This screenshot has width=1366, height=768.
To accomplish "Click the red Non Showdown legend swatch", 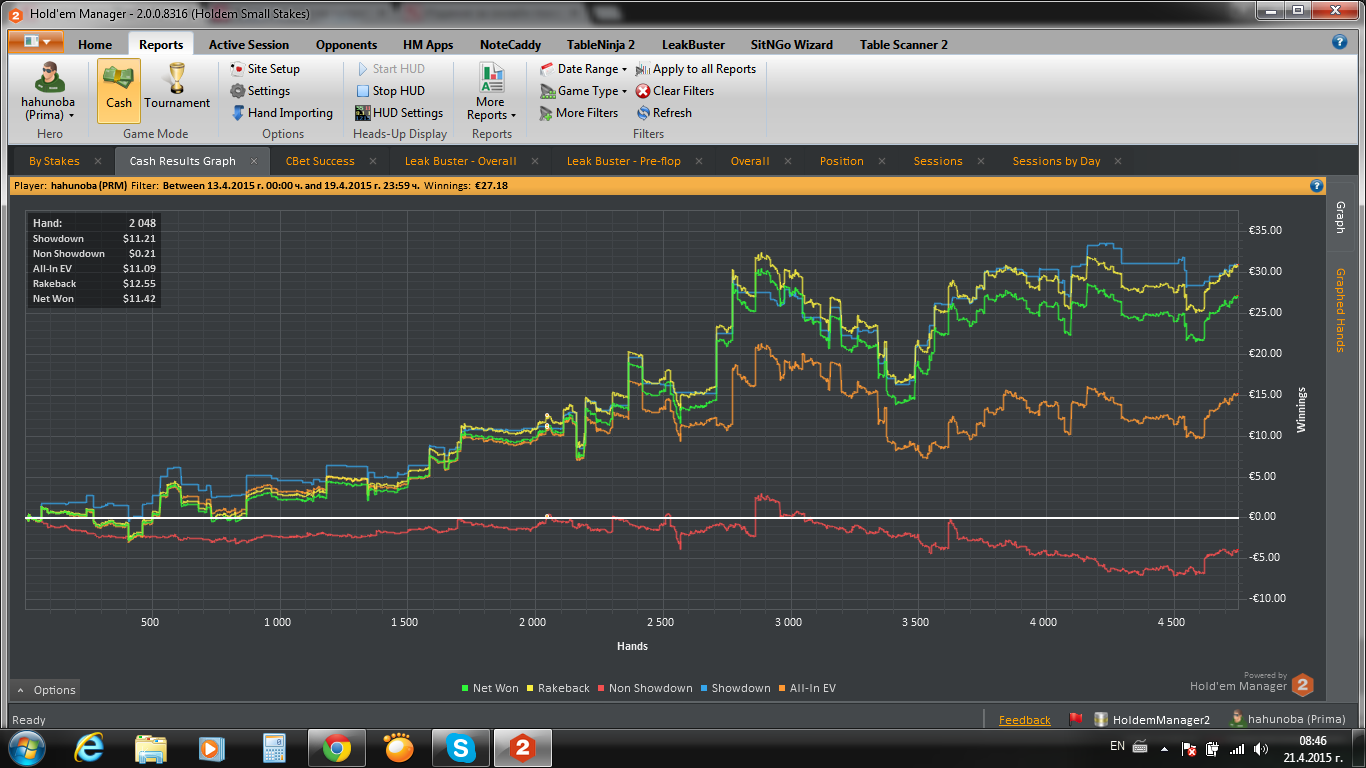I will pos(600,688).
